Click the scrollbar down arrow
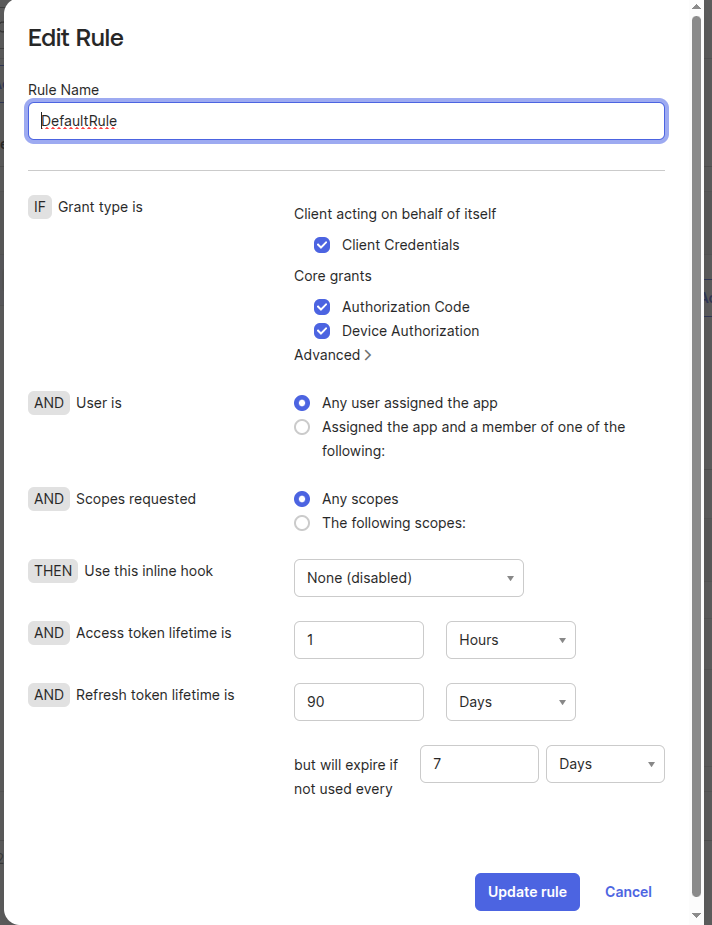The image size is (712, 925). [x=697, y=915]
